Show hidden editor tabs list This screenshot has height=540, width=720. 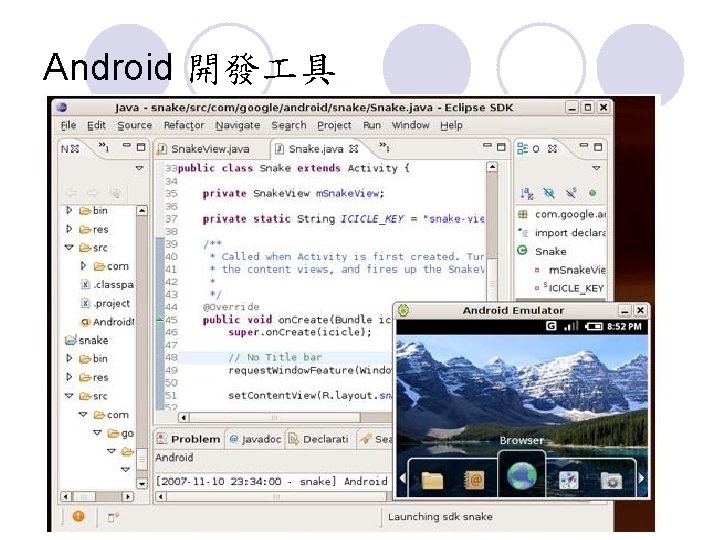pos(384,147)
